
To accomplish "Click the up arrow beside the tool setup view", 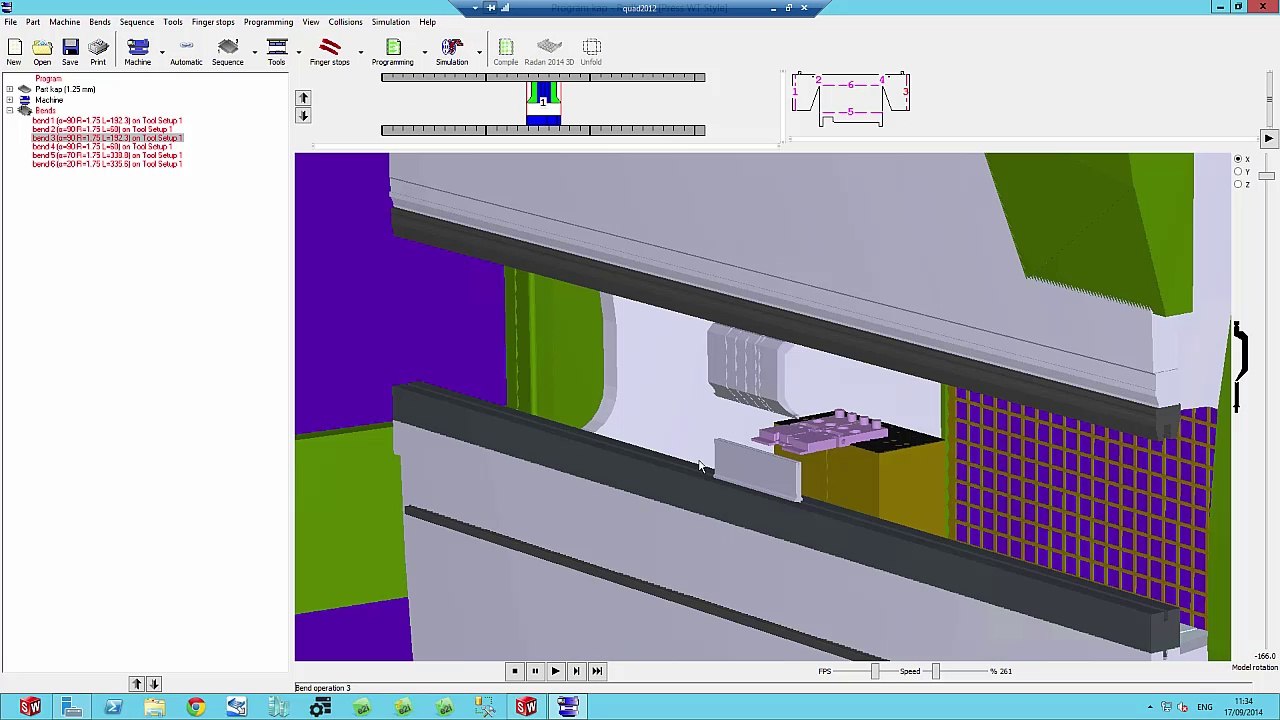I will click(x=303, y=98).
